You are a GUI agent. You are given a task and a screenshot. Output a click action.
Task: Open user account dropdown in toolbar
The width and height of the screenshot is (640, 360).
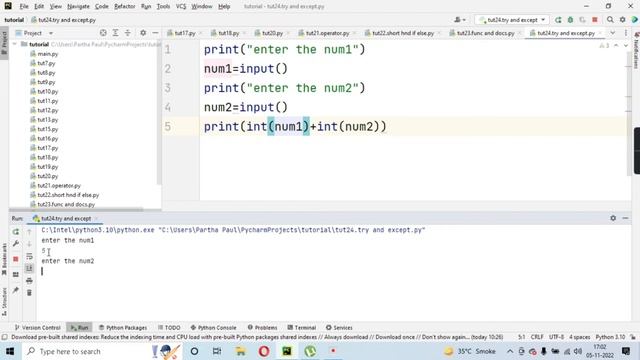460,20
